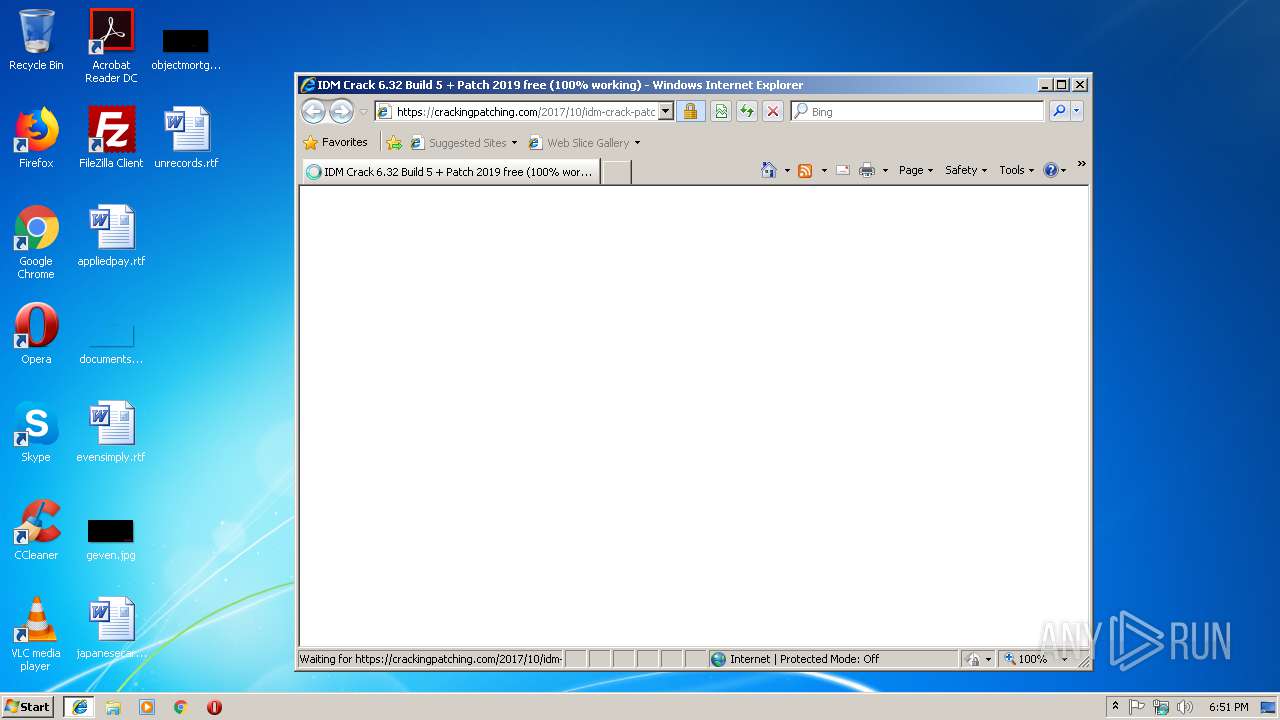This screenshot has width=1280, height=720.
Task: Open the FileZilla Client desktop shortcut
Action: [111, 137]
